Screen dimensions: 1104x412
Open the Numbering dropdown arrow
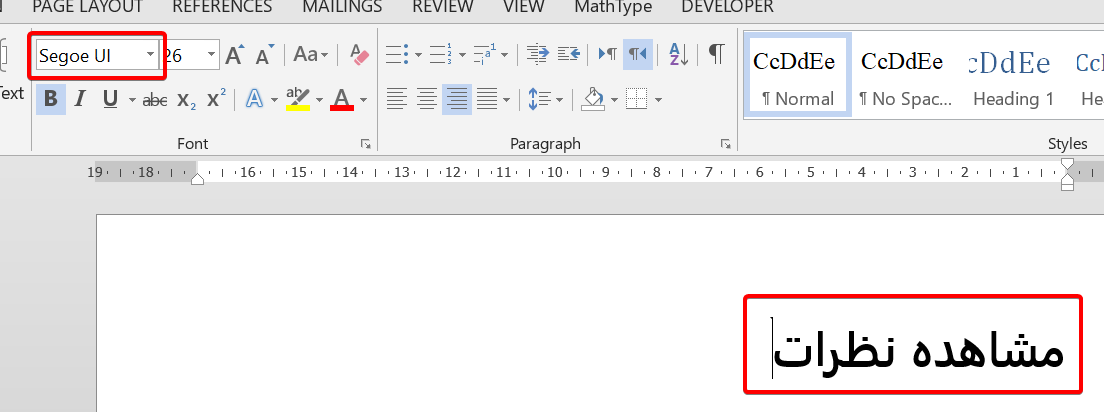pos(462,54)
